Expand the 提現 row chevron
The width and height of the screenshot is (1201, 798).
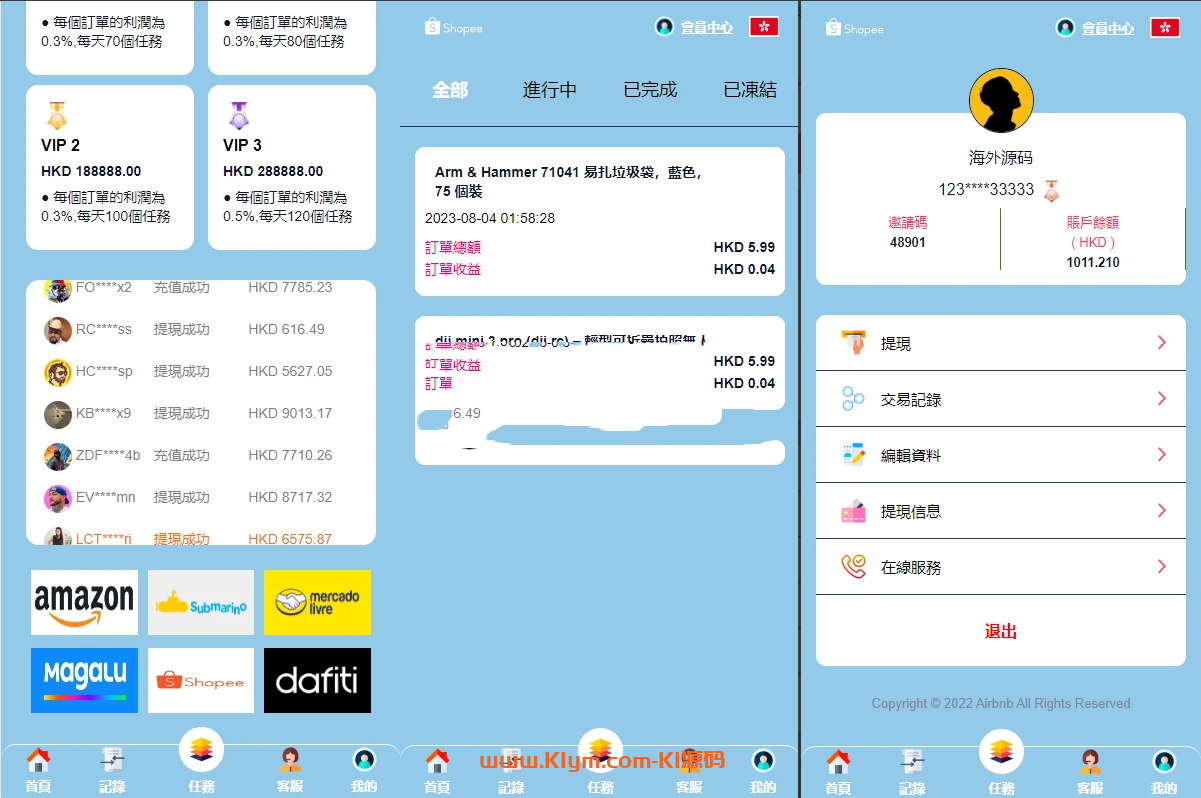pyautogui.click(x=1162, y=343)
